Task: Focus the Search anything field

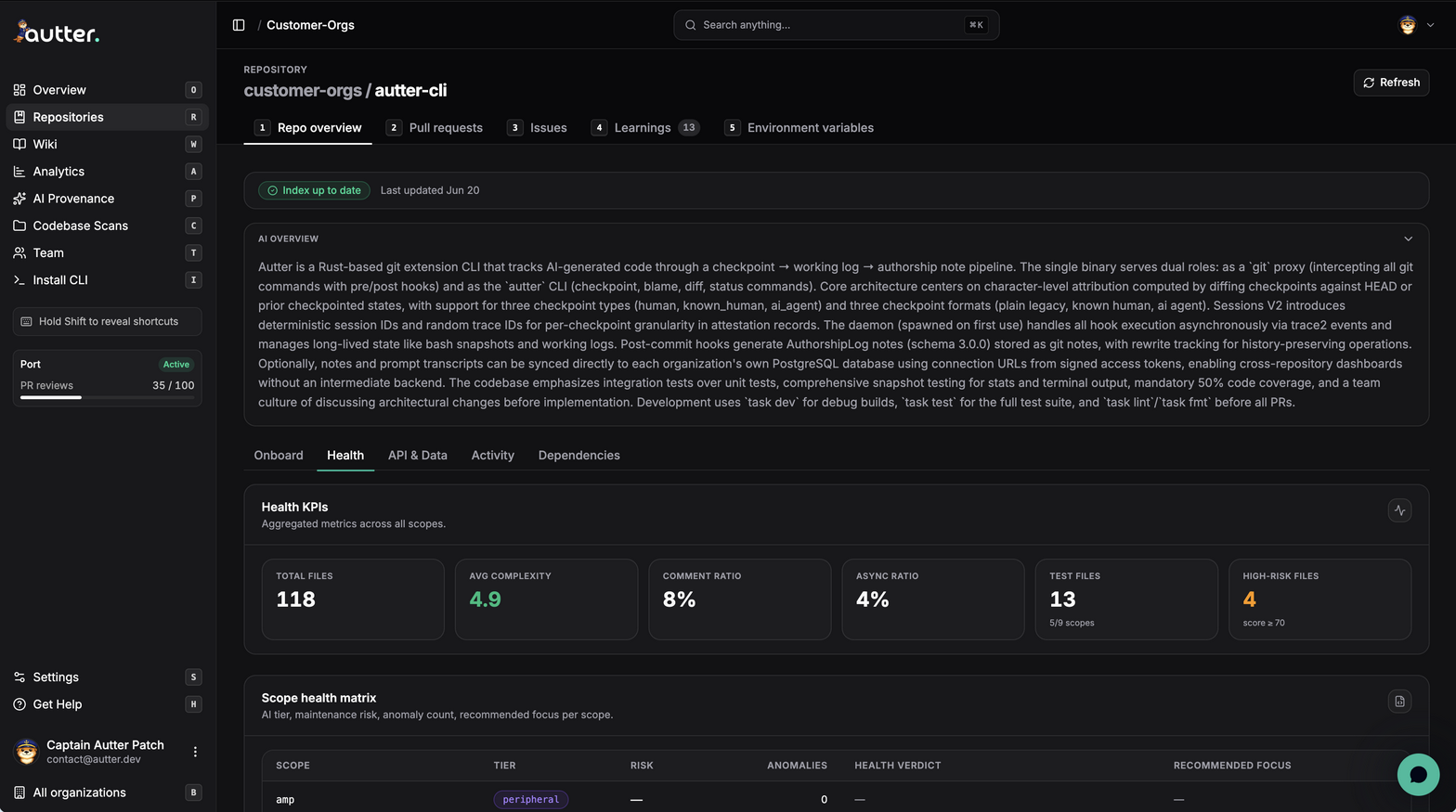Action: pyautogui.click(x=836, y=25)
